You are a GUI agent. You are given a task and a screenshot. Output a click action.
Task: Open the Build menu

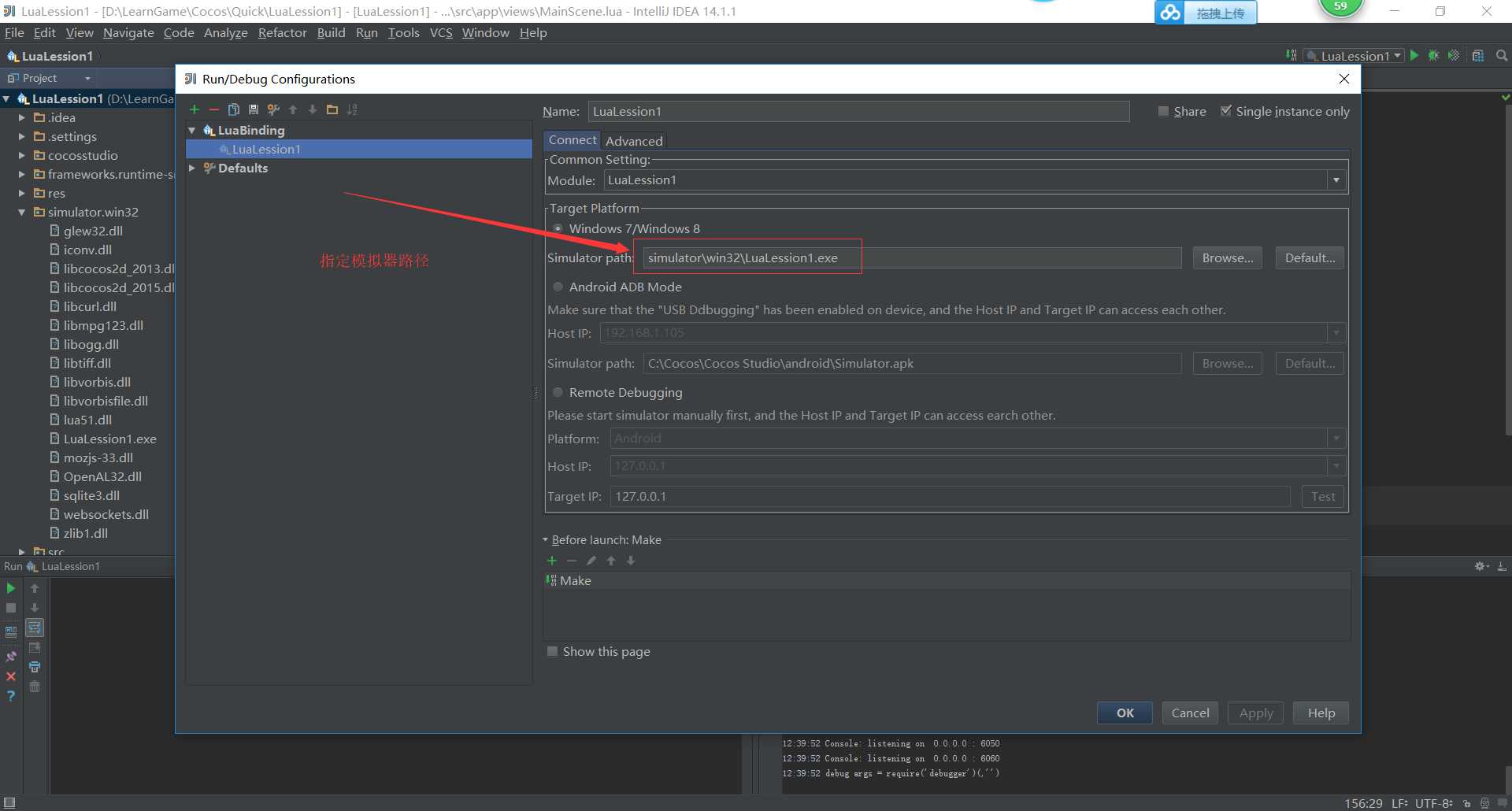(x=331, y=32)
